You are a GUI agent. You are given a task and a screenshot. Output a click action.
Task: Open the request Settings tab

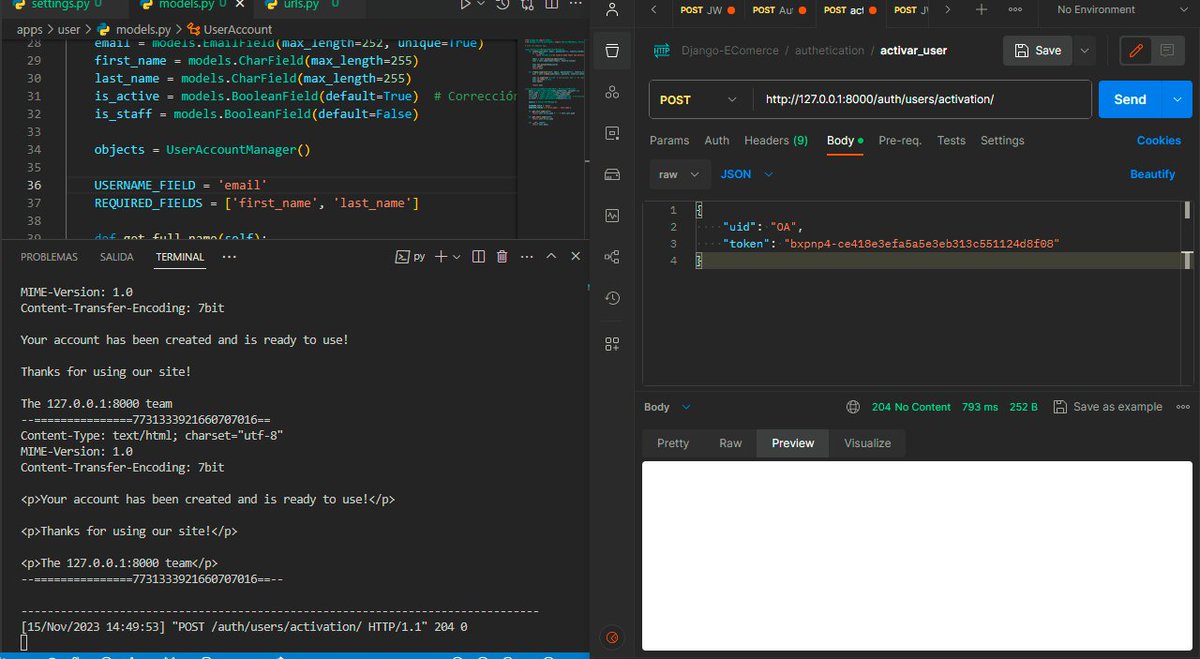(x=1002, y=141)
